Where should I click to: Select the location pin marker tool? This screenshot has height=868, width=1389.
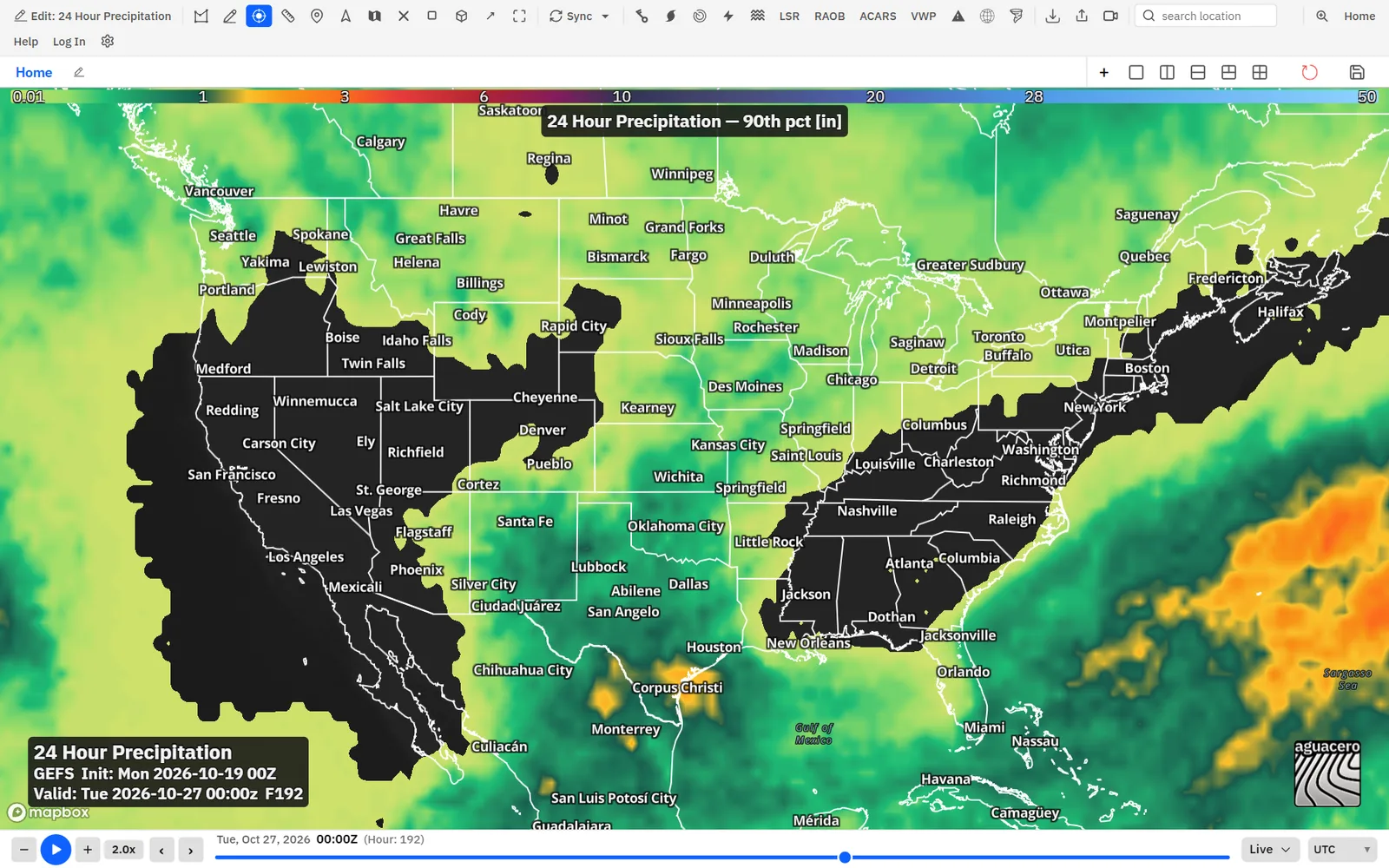coord(317,16)
